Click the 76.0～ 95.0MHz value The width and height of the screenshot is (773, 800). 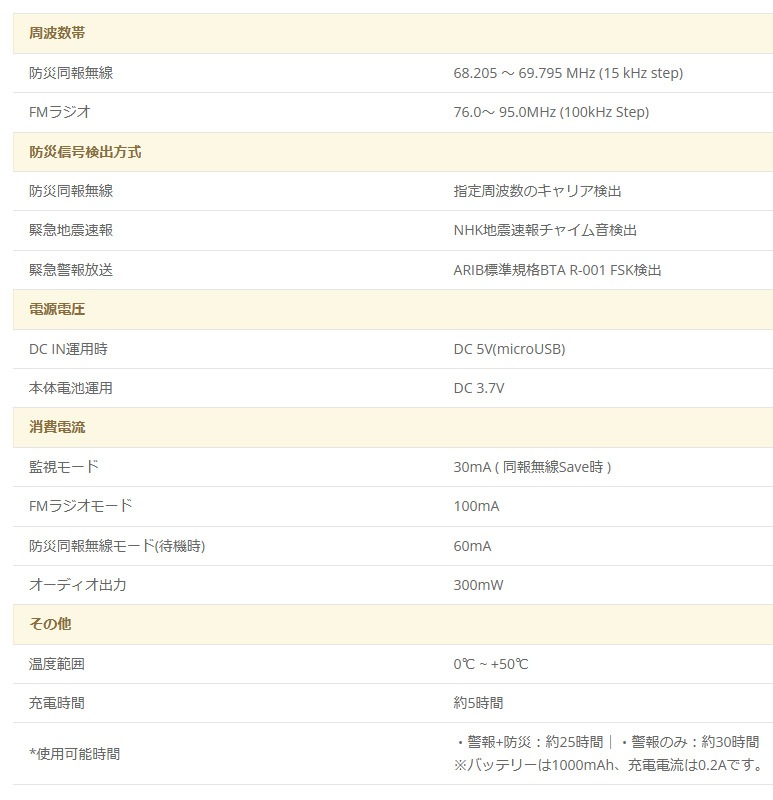551,112
